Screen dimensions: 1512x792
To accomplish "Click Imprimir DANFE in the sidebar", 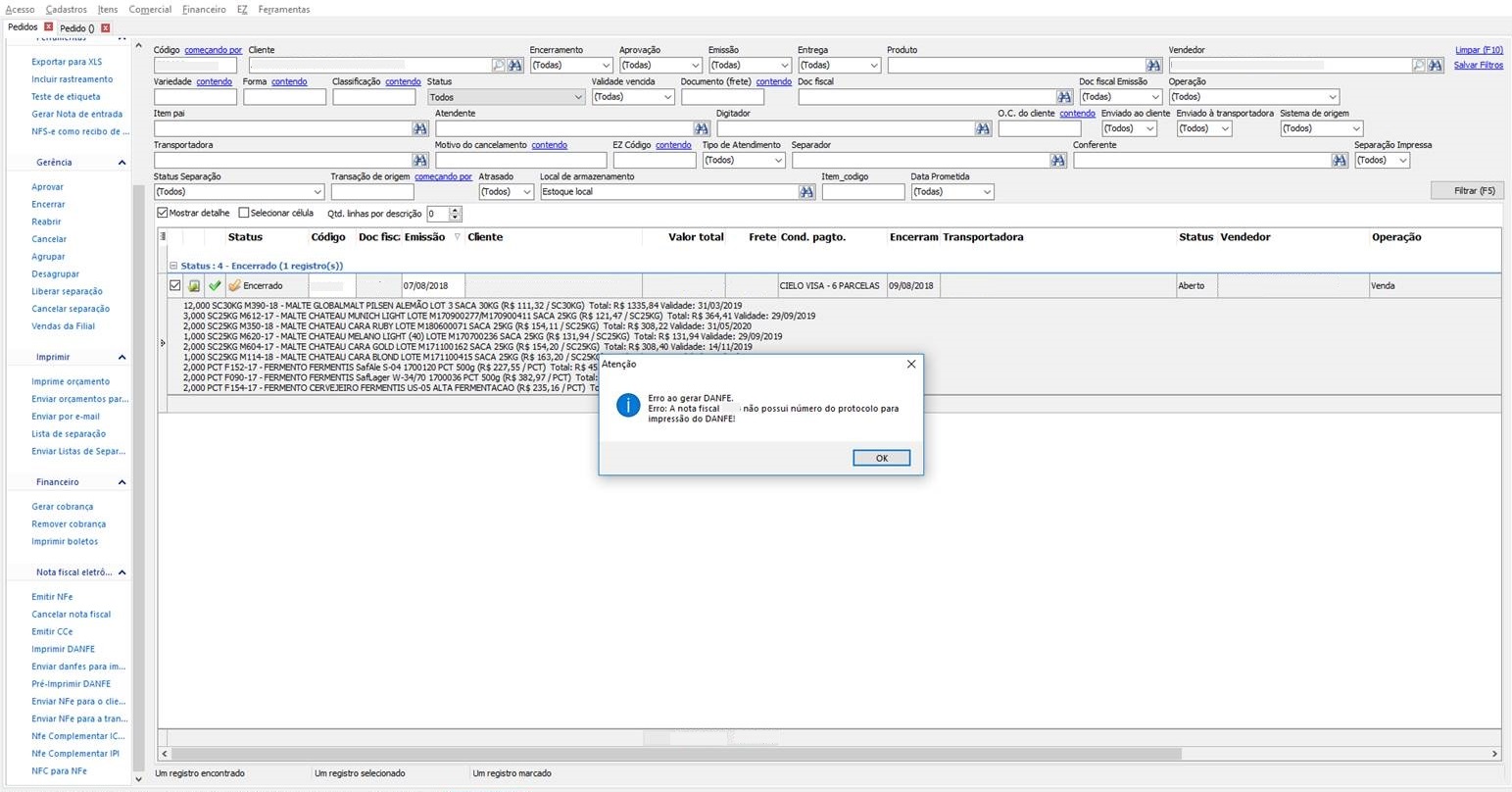I will pyautogui.click(x=63, y=649).
